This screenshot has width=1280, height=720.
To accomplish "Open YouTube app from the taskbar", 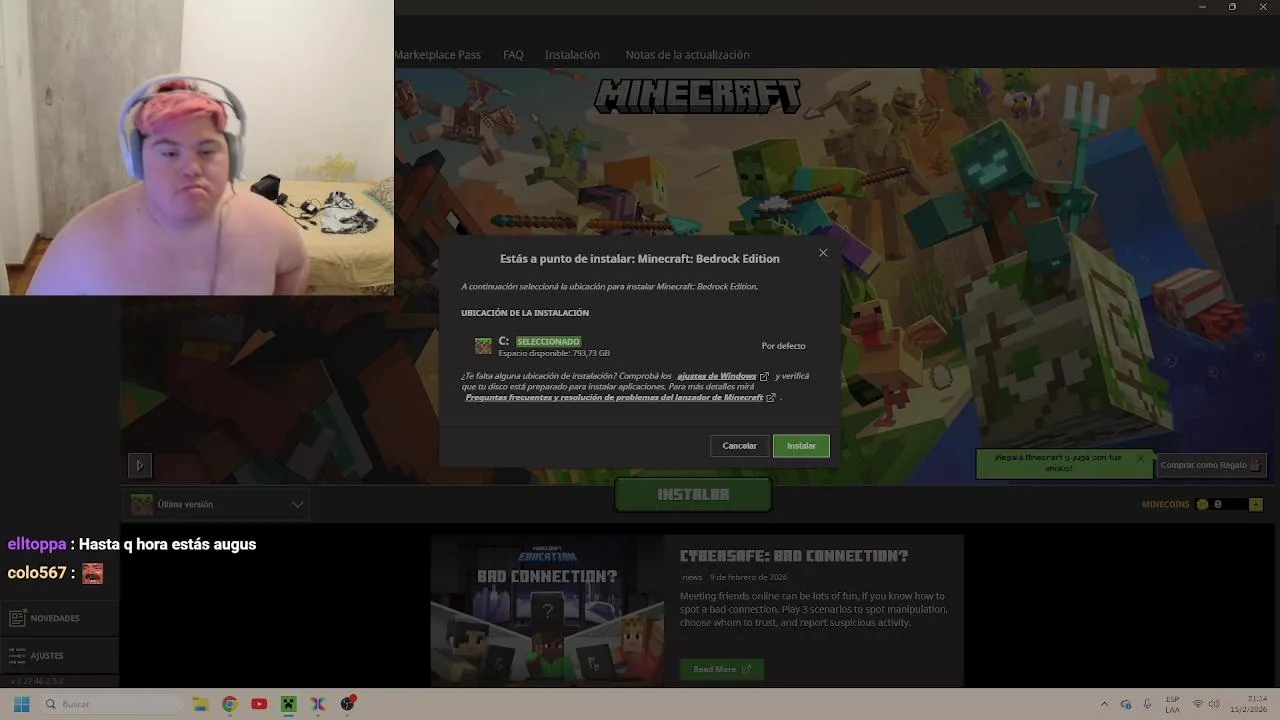I will click(259, 704).
